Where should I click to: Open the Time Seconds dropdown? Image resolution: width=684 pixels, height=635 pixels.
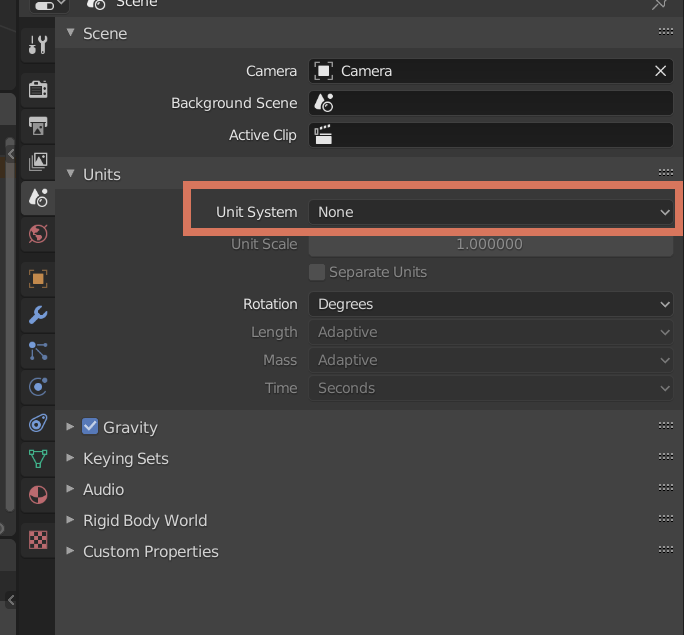pos(491,388)
